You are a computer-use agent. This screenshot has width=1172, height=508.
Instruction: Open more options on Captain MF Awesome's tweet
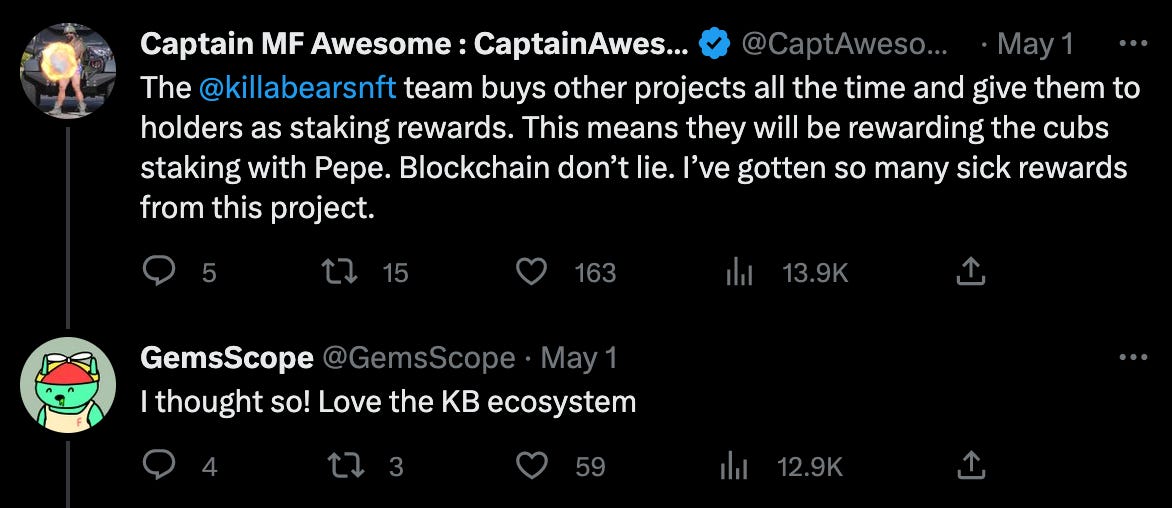point(1133,44)
